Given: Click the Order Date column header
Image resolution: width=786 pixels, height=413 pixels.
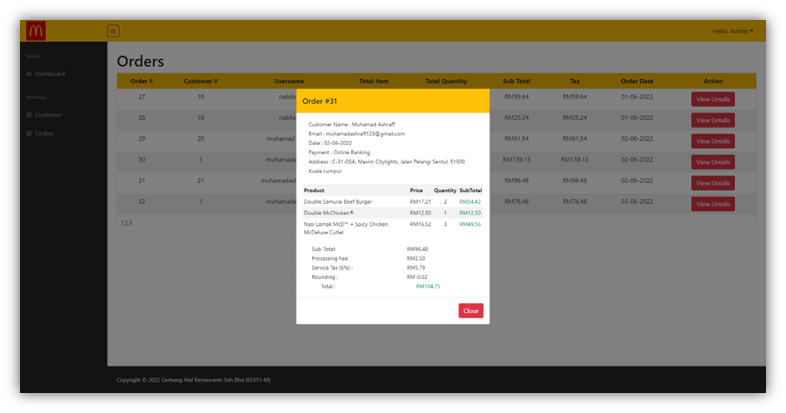Looking at the screenshot, I should [x=637, y=81].
